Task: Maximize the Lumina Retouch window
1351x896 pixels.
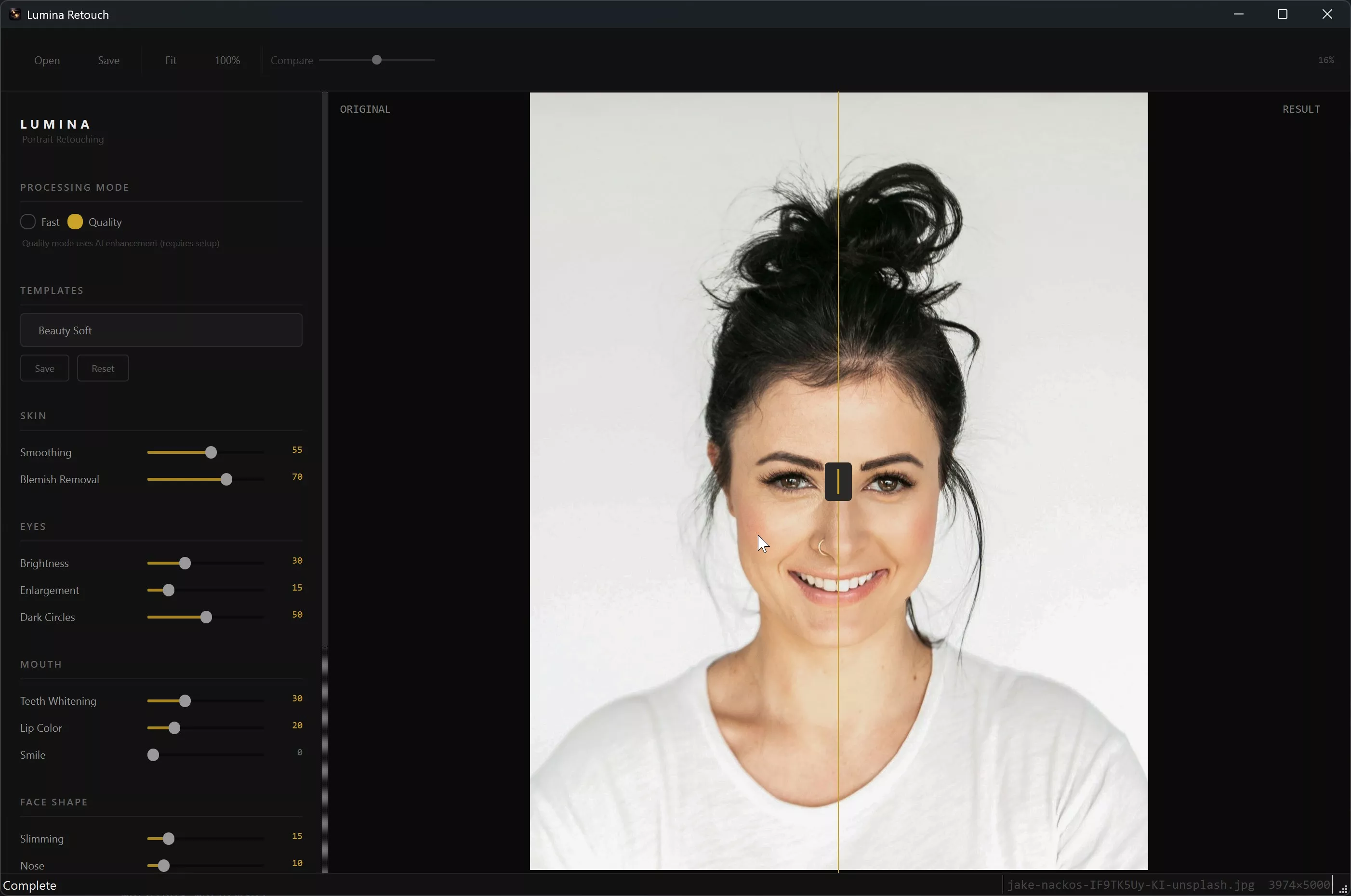Action: (1283, 14)
